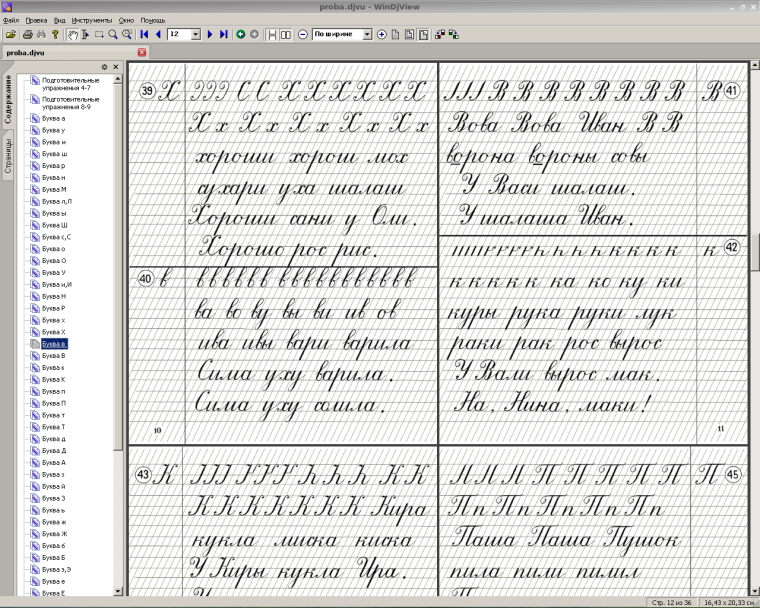The width and height of the screenshot is (760, 608).
Task: Open the Инструменты menu
Action: pos(92,20)
